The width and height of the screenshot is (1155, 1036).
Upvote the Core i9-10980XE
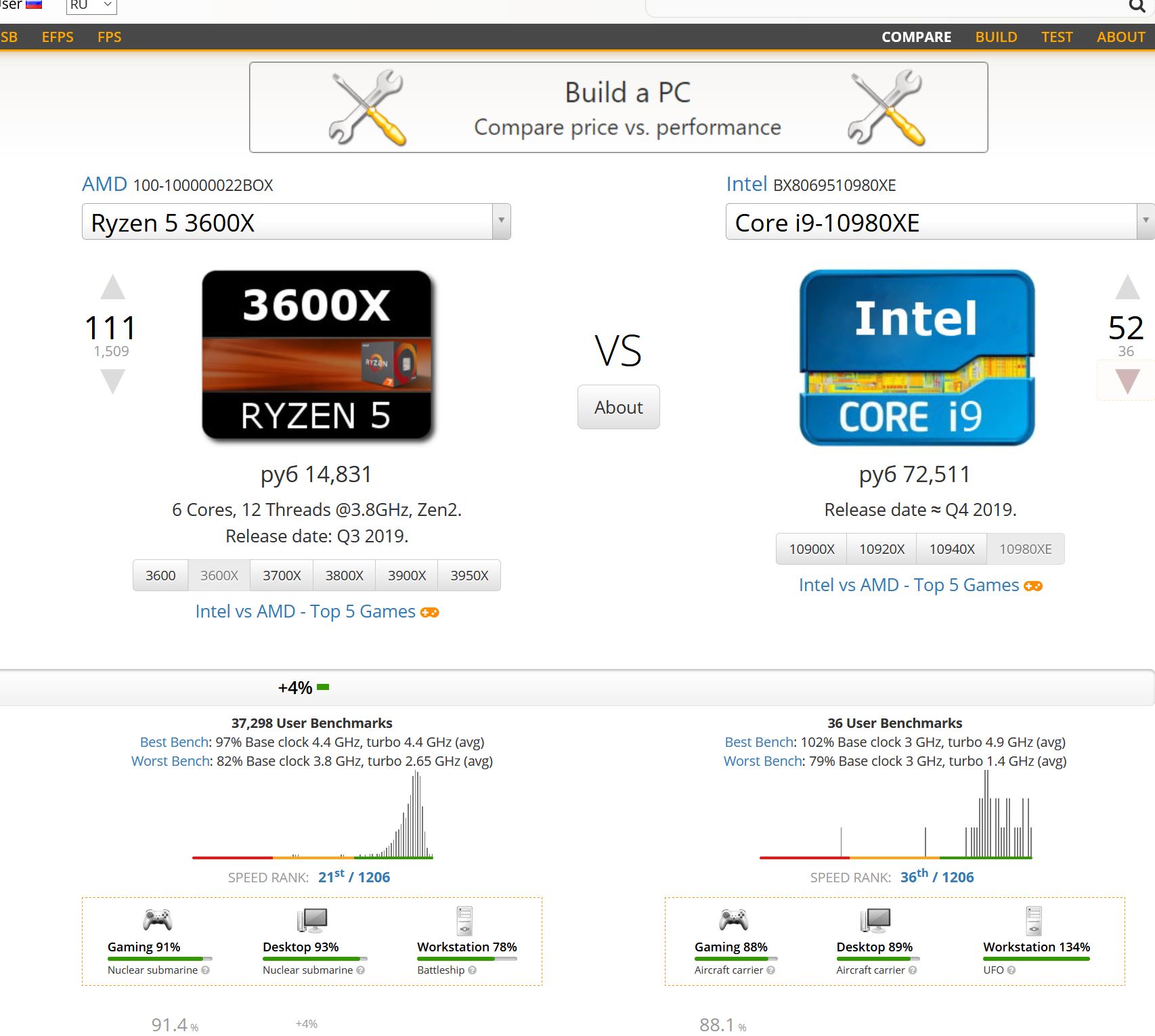tap(1127, 288)
